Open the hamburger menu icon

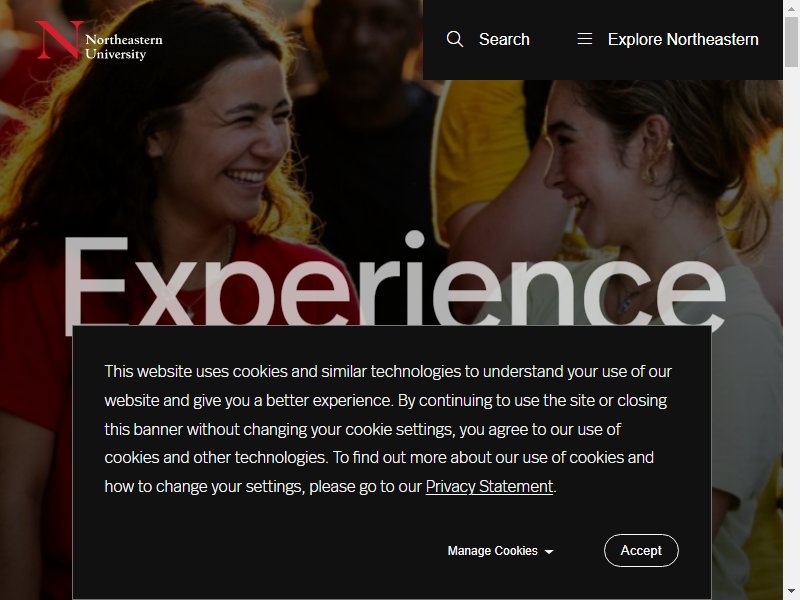tap(585, 39)
